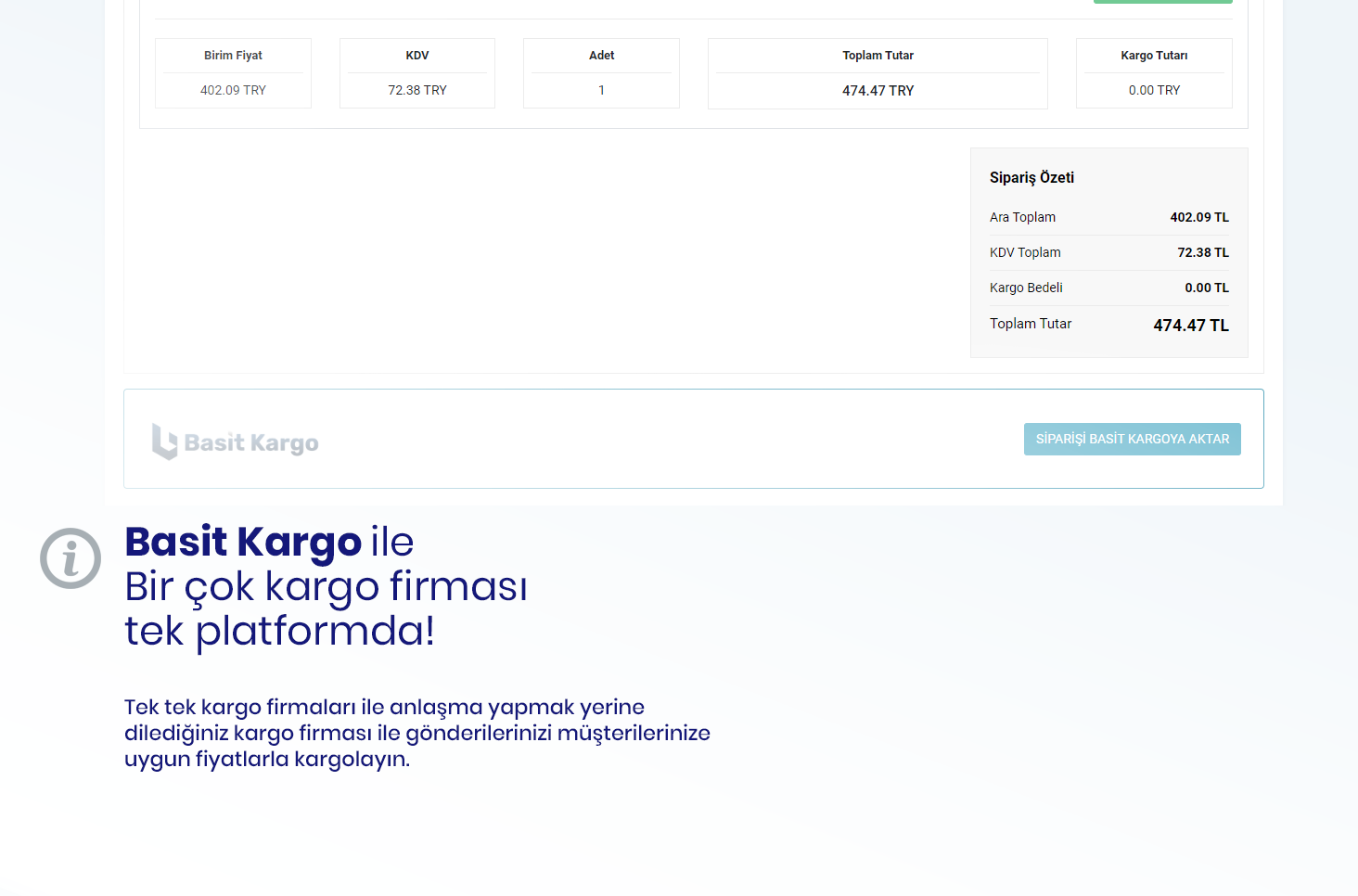Select the KDV Toplam summary row

[1108, 252]
